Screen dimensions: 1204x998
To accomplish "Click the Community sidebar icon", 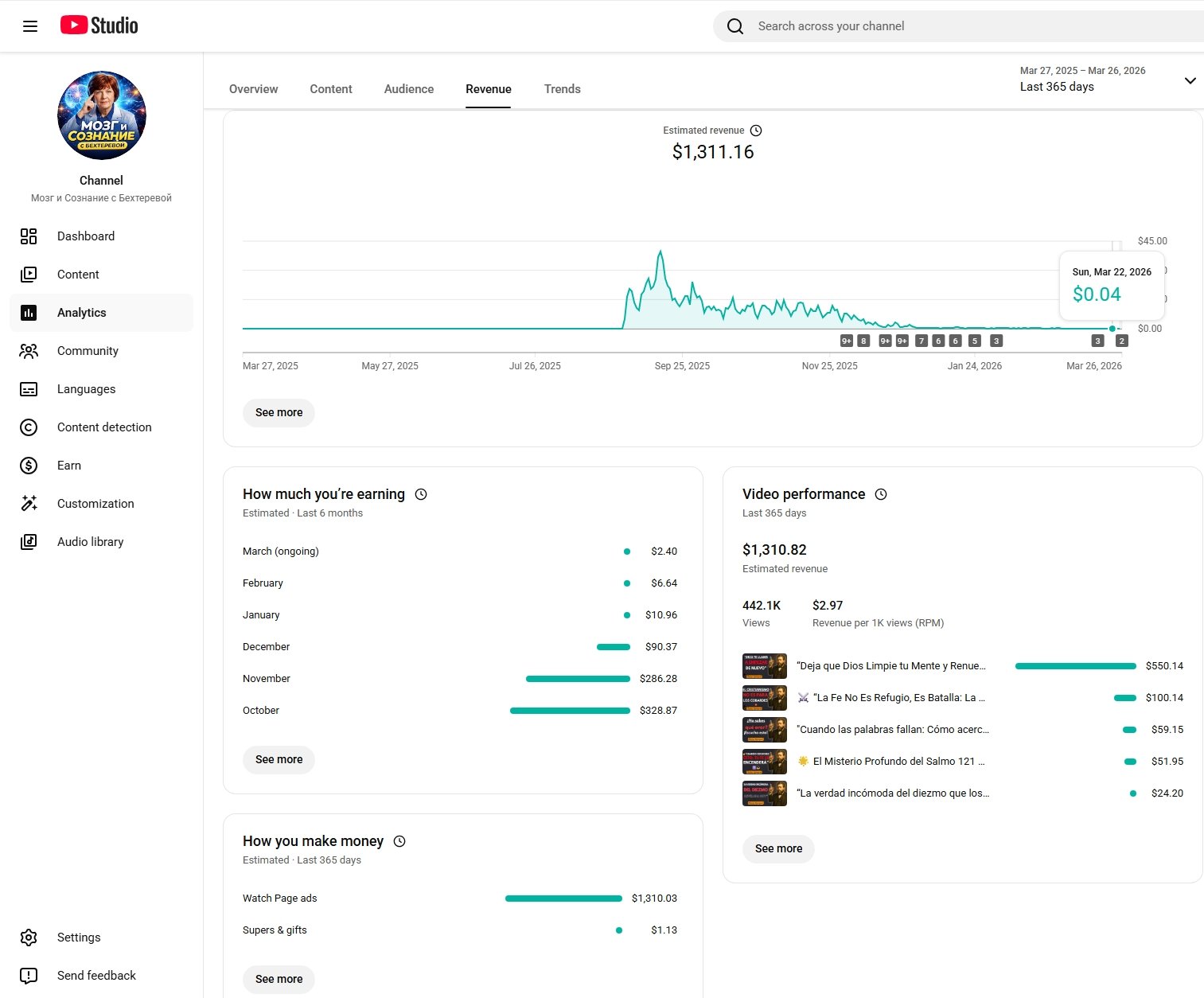I will coord(29,351).
